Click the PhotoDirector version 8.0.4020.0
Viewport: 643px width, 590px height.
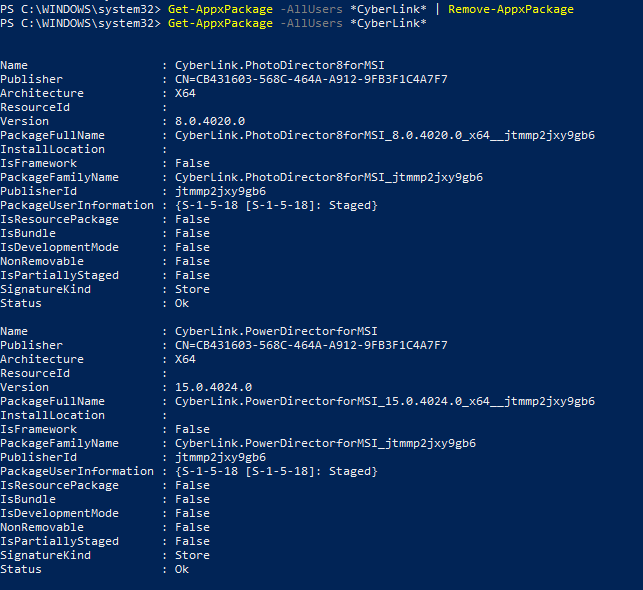click(210, 121)
